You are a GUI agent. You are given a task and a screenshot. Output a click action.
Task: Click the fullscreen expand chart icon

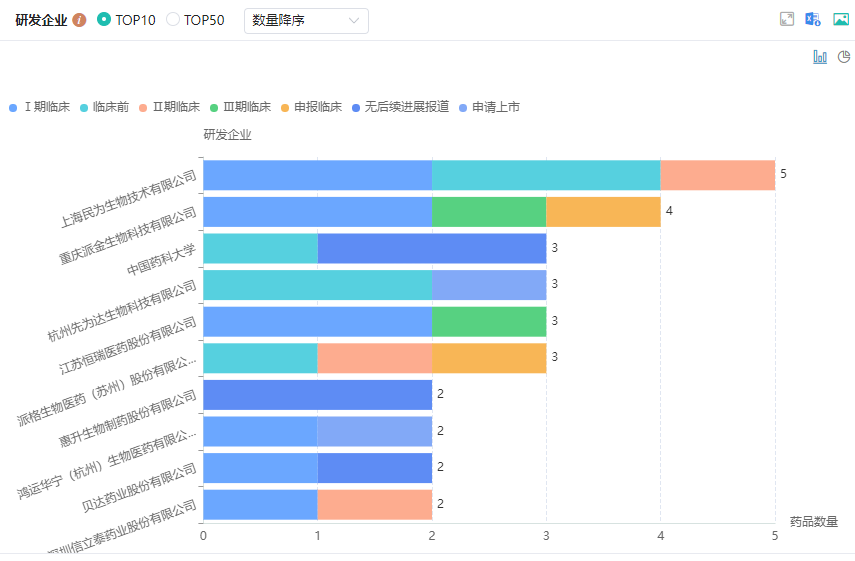(787, 20)
